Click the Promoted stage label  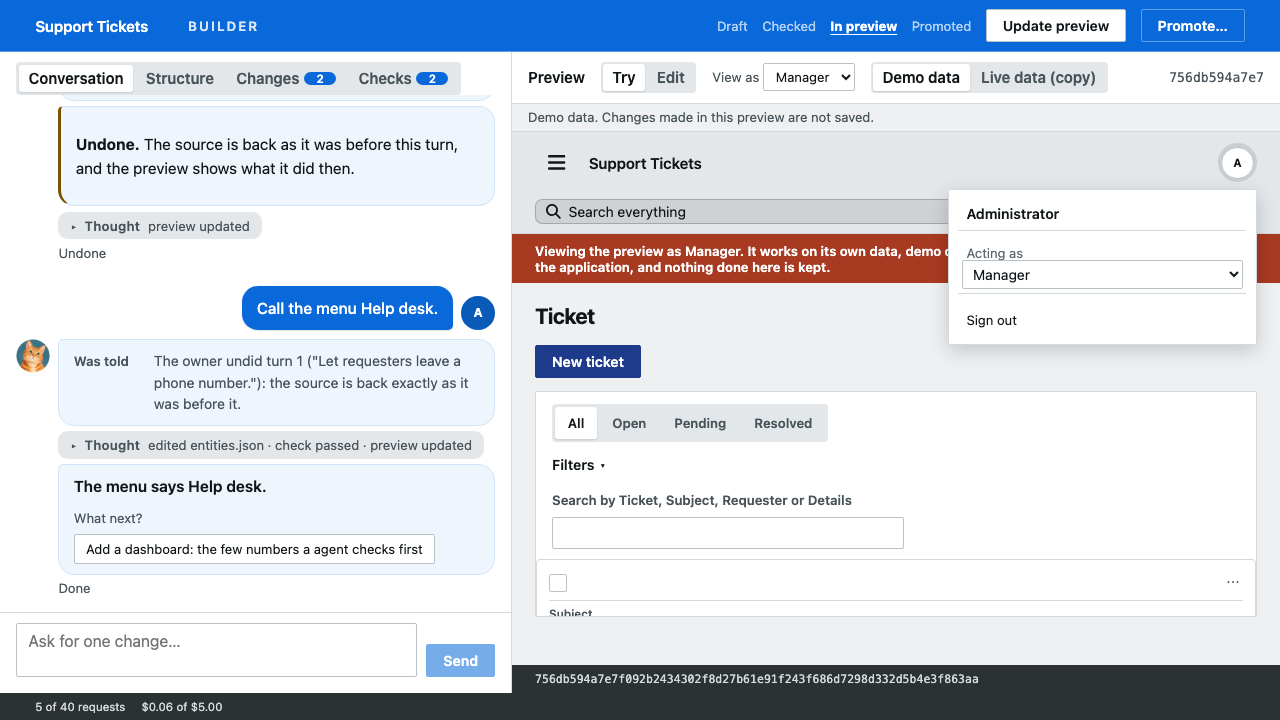click(941, 26)
